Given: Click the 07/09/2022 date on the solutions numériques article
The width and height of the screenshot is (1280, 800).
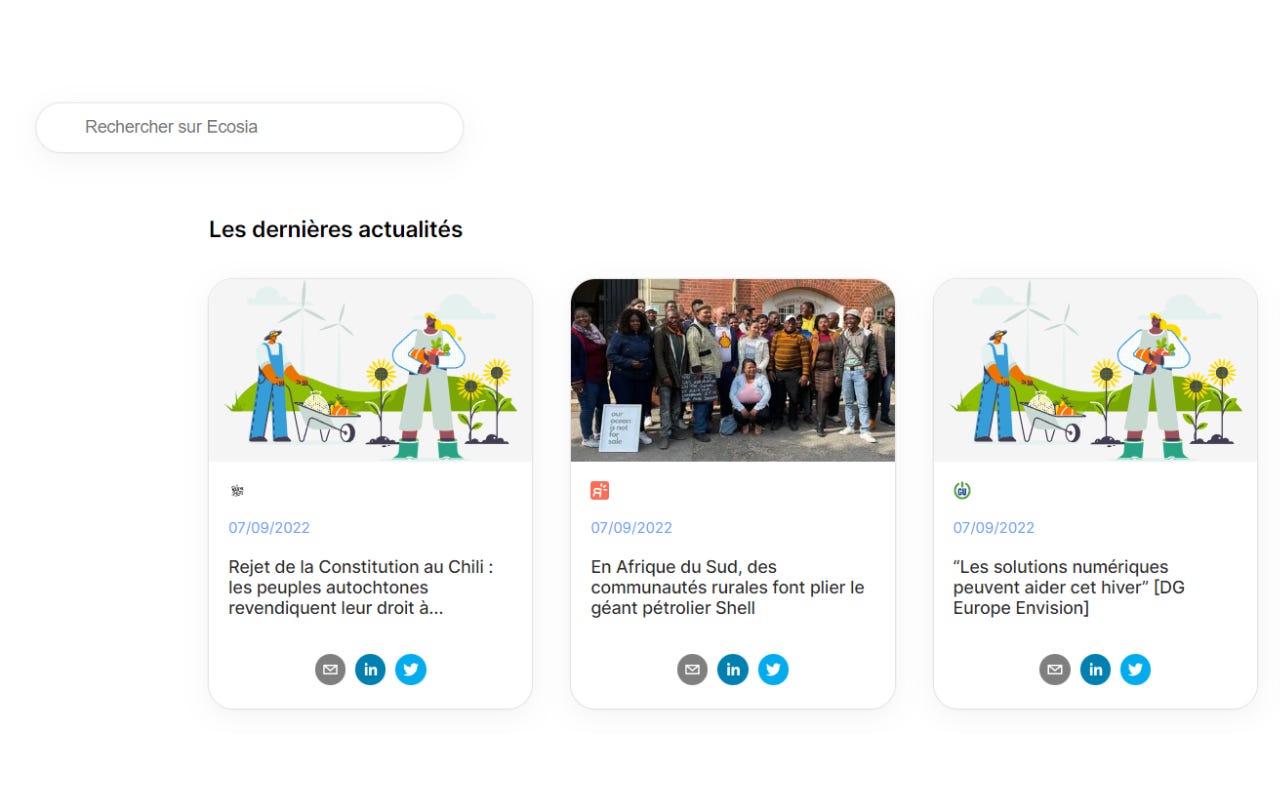Looking at the screenshot, I should click(994, 528).
